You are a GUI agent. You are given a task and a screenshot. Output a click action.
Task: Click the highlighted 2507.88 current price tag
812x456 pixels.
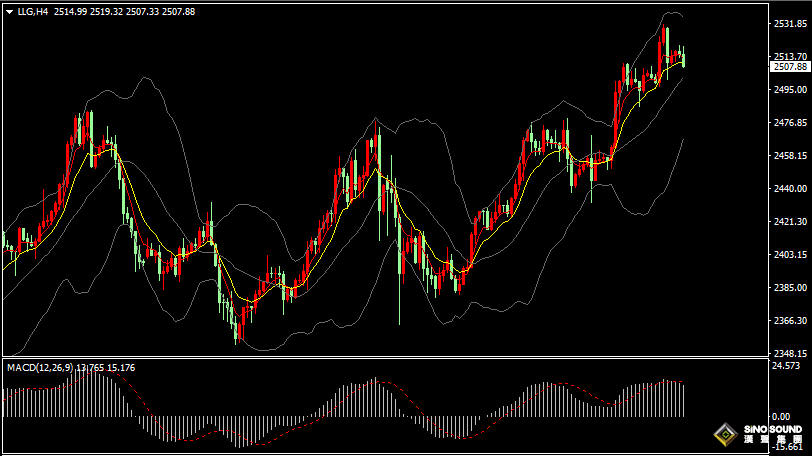pyautogui.click(x=790, y=67)
